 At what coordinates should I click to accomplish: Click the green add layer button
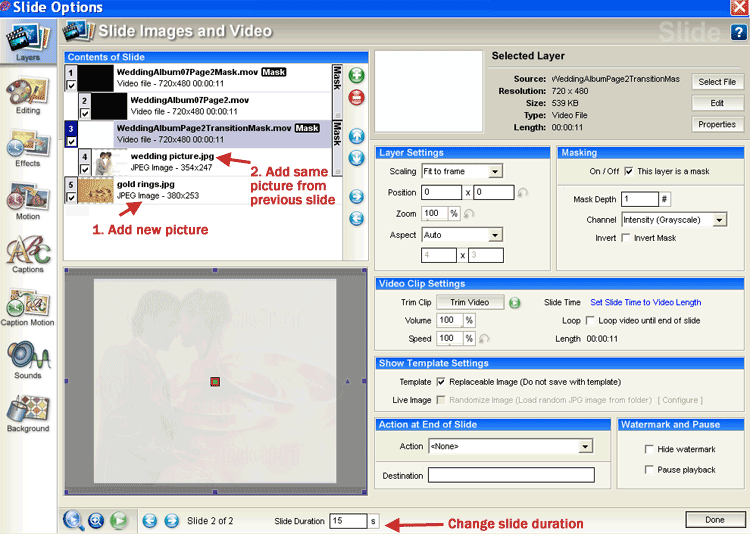356,76
